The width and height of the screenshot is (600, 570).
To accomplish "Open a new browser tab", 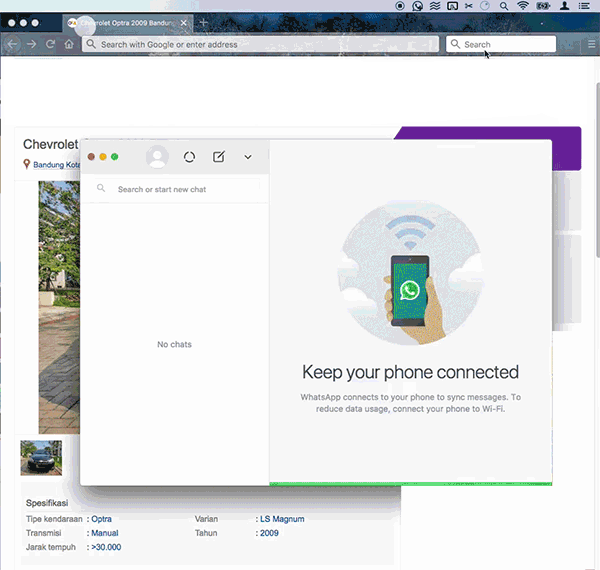I will [x=204, y=23].
